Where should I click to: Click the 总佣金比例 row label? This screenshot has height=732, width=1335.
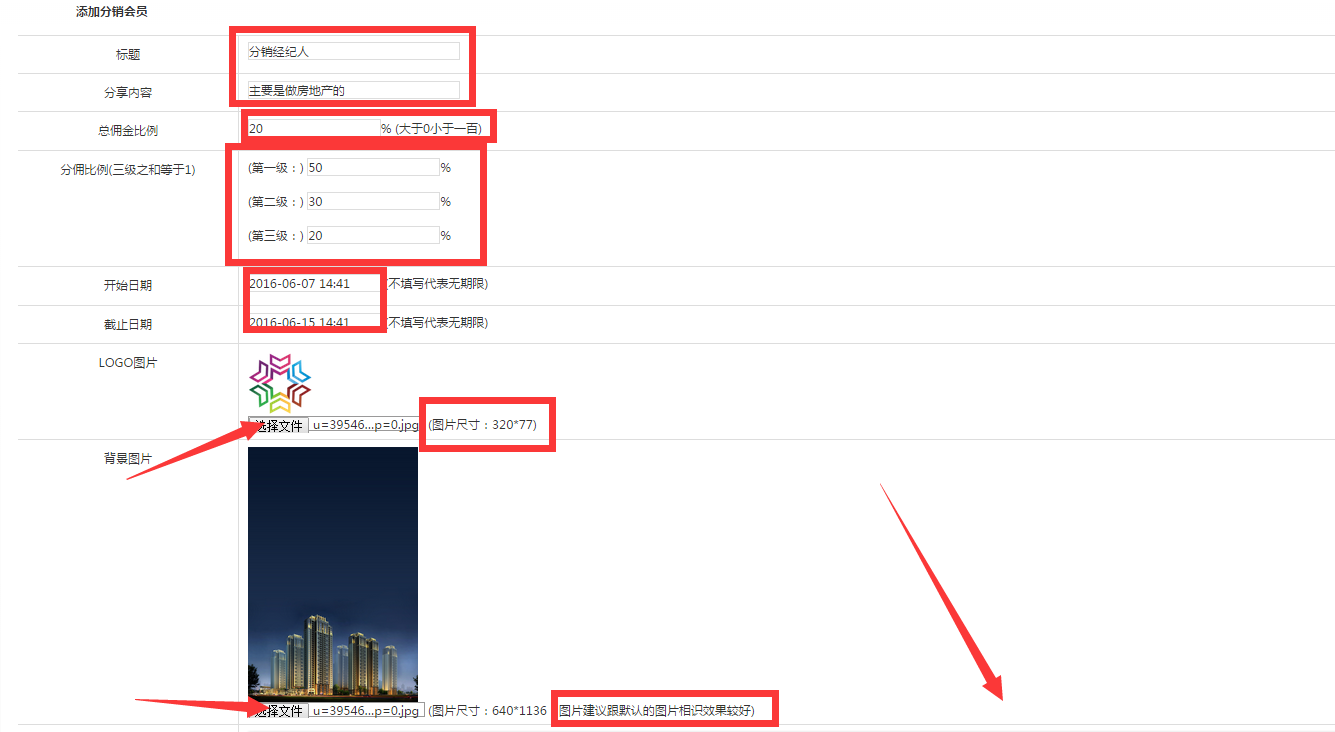pos(128,131)
